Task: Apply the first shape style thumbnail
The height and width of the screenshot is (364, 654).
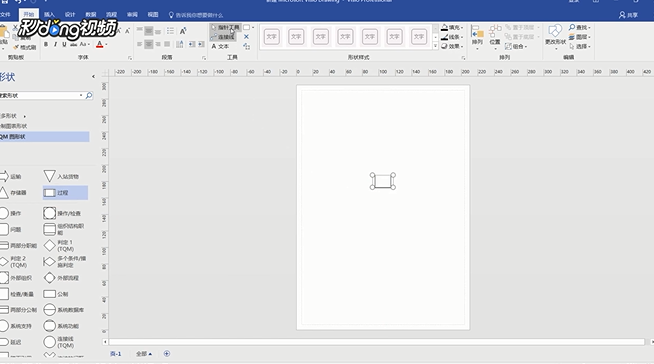Action: 272,37
